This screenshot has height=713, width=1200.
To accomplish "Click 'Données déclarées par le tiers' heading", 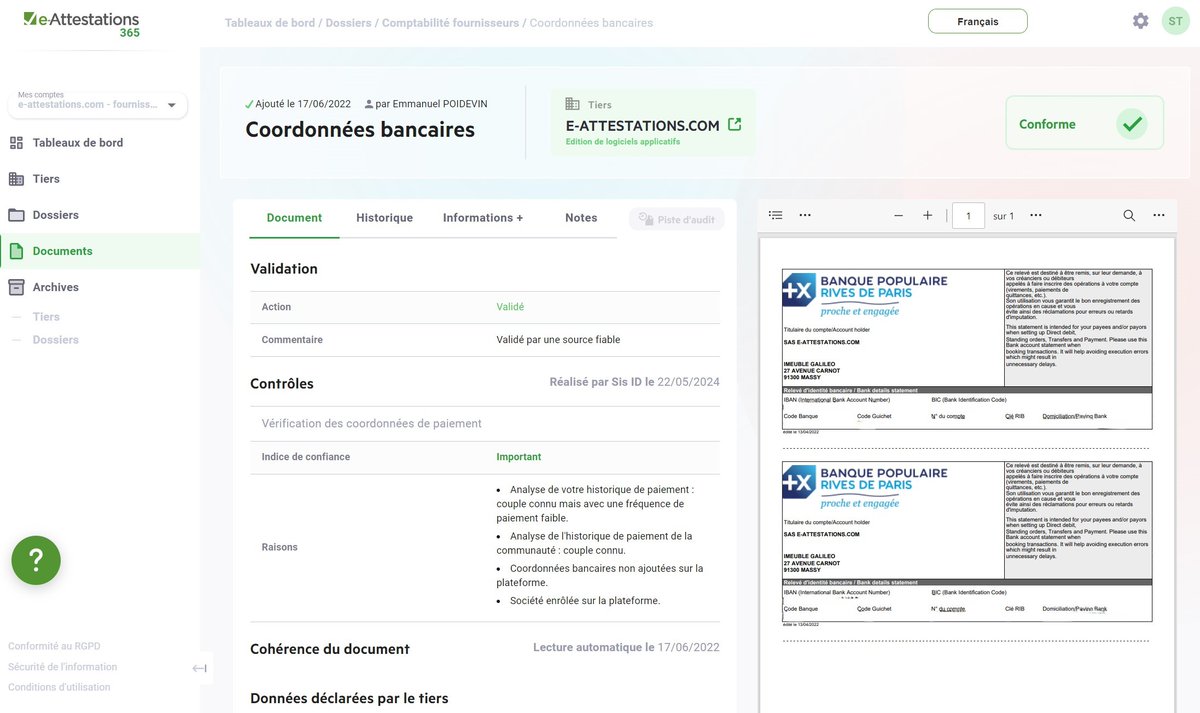I will click(349, 699).
